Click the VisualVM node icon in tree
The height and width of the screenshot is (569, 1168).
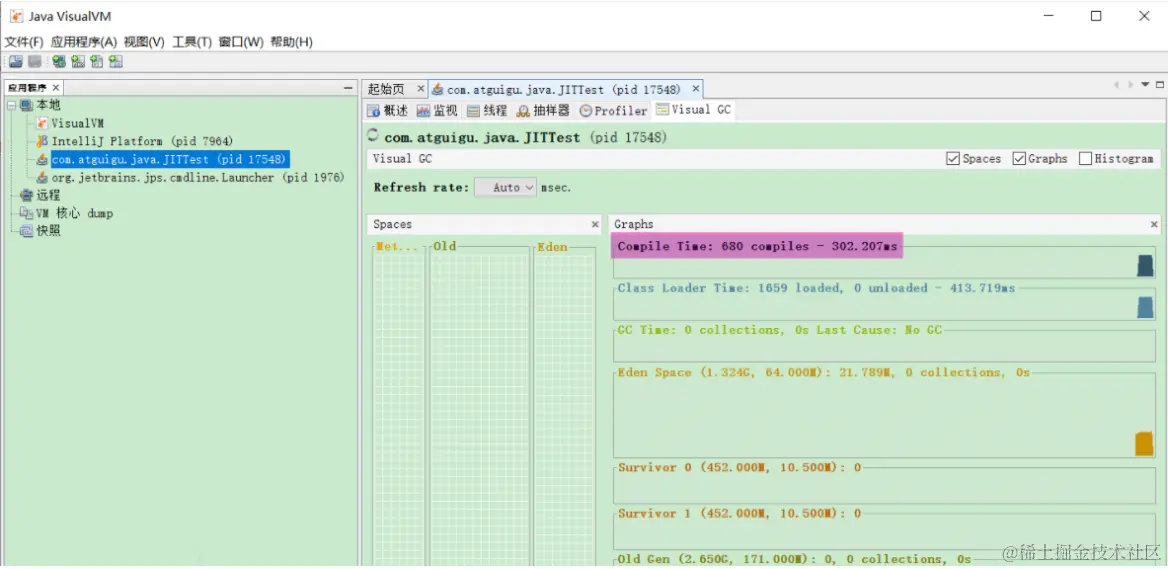coord(42,123)
